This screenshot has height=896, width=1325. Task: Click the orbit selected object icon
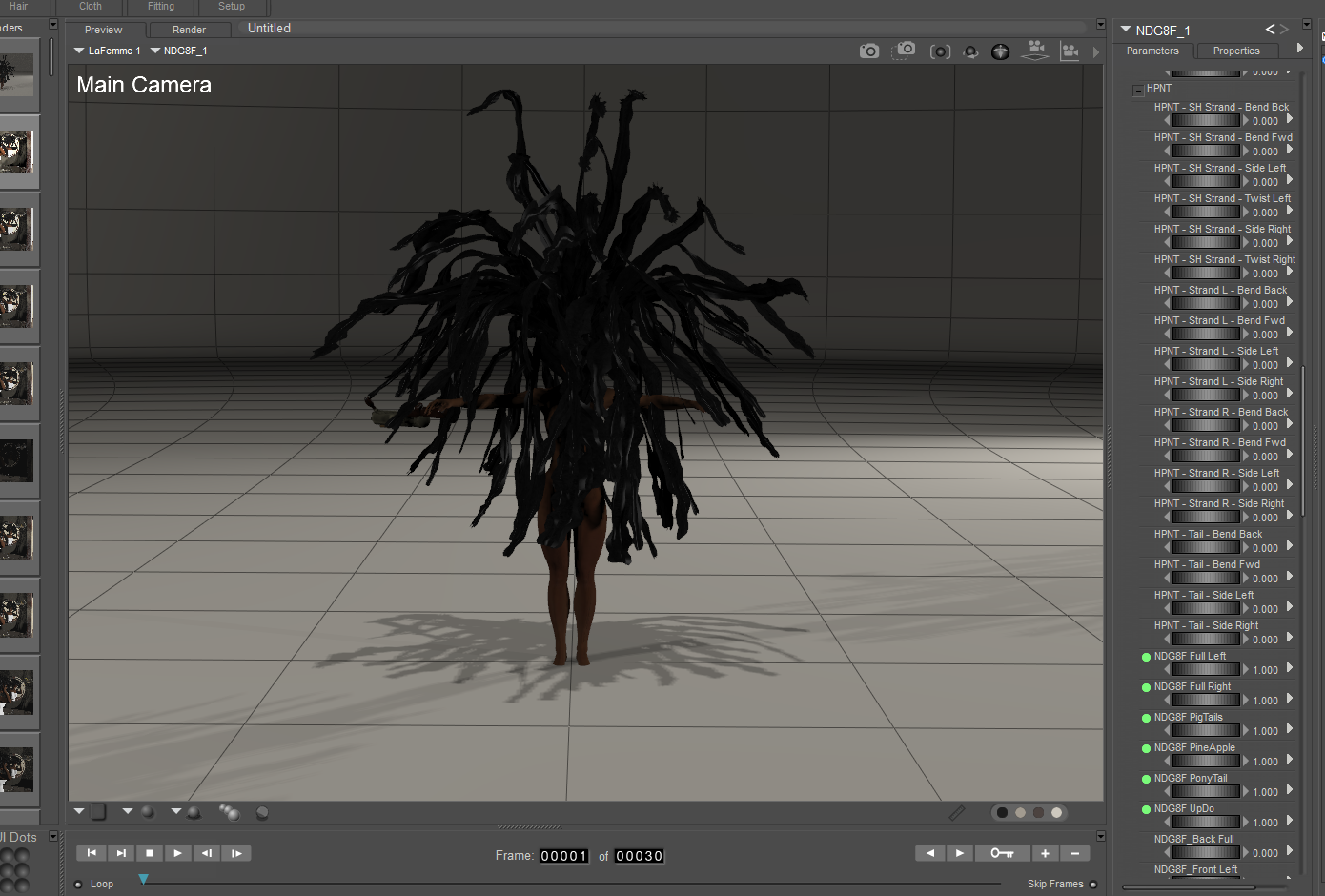pyautogui.click(x=970, y=51)
